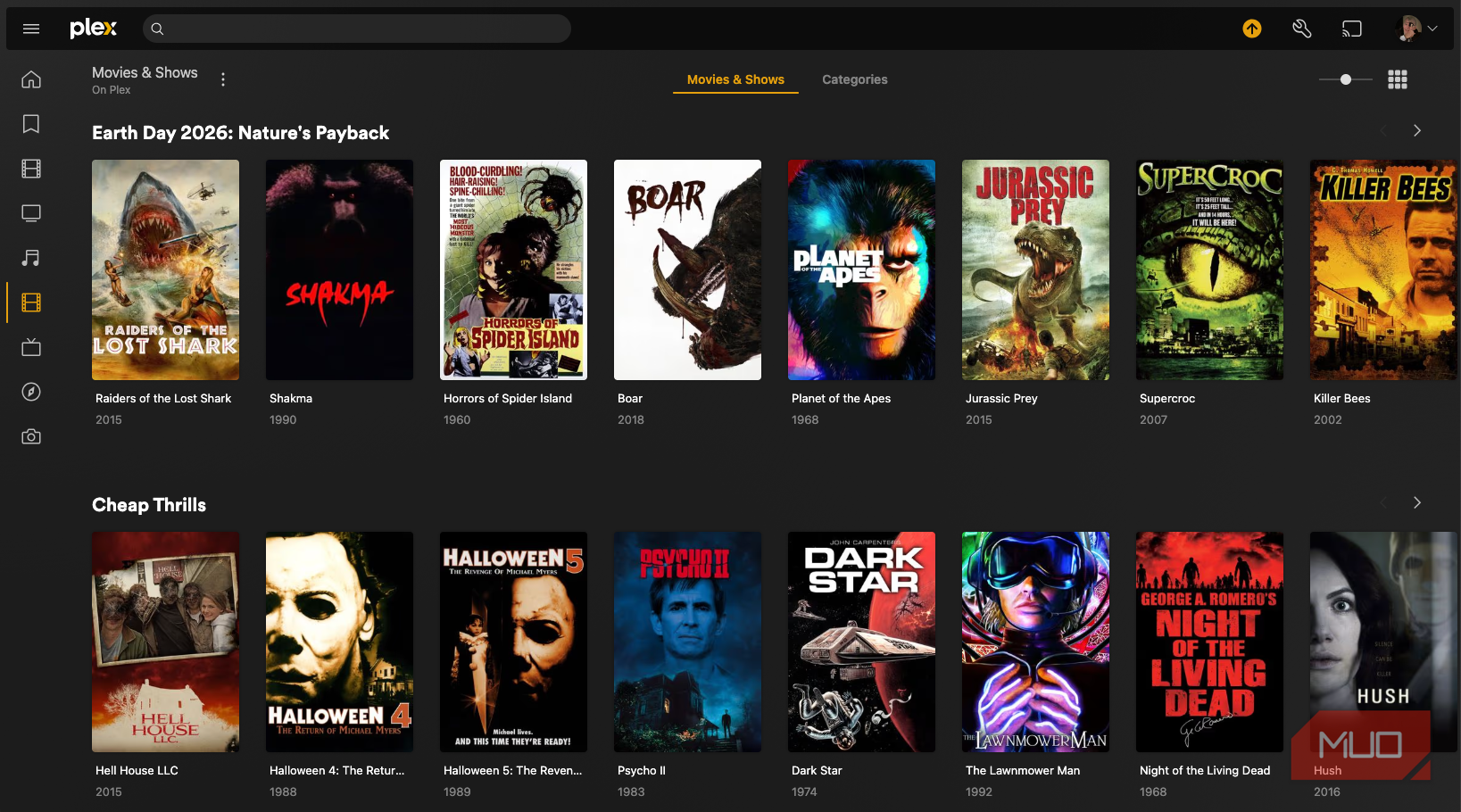
Task: Open the Halloween 4 poster
Action: [x=339, y=642]
